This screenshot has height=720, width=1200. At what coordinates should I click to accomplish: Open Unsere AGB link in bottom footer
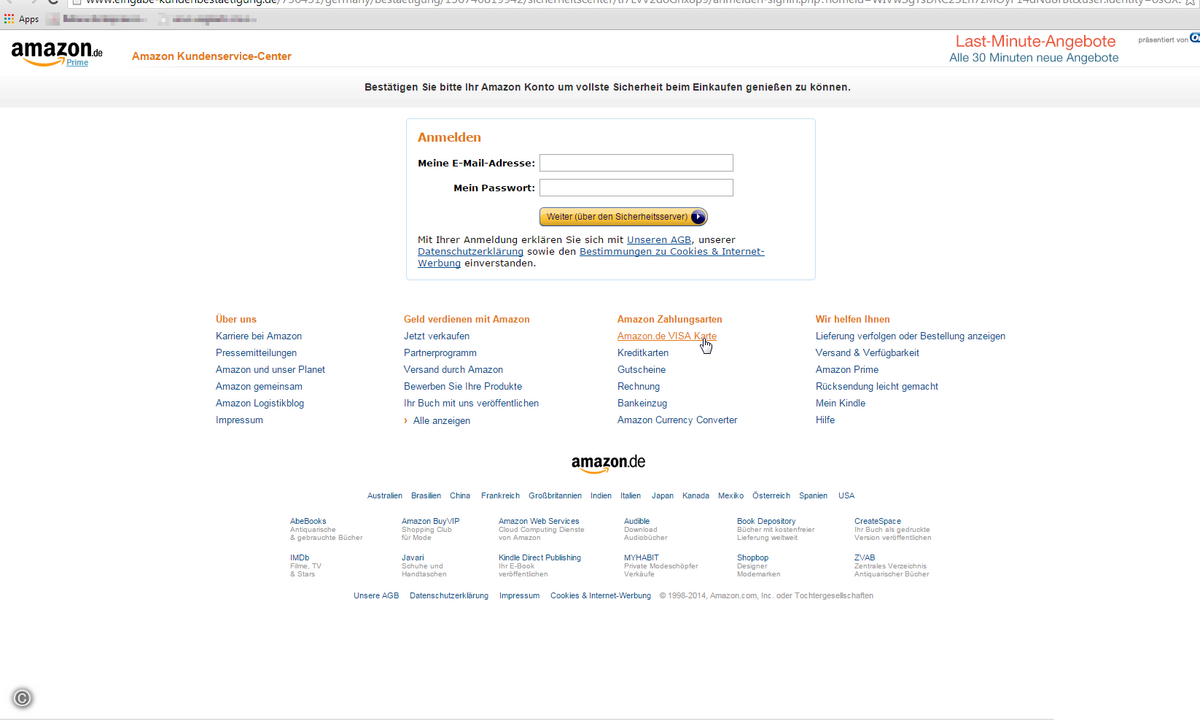tap(376, 596)
